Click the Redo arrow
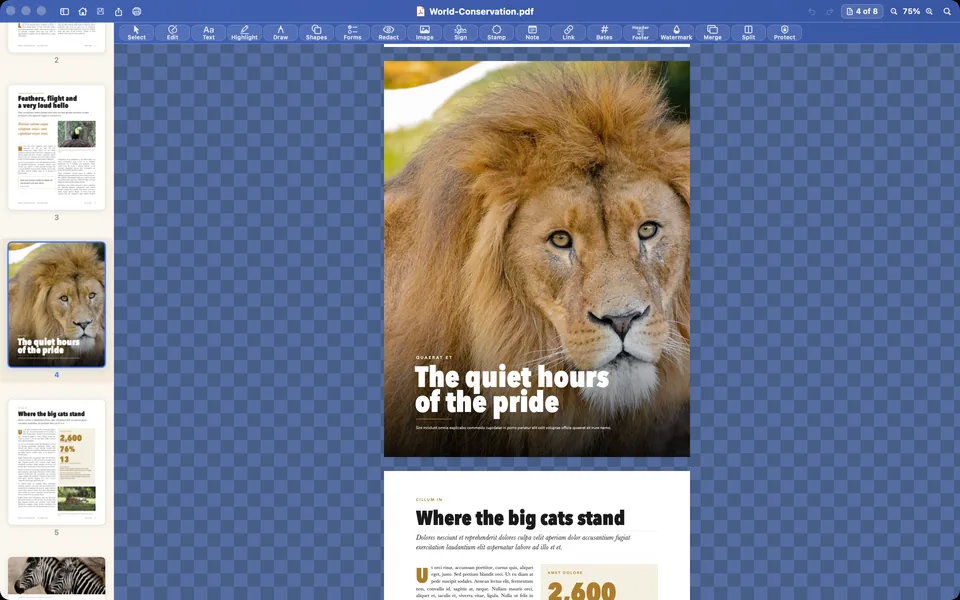 830,12
